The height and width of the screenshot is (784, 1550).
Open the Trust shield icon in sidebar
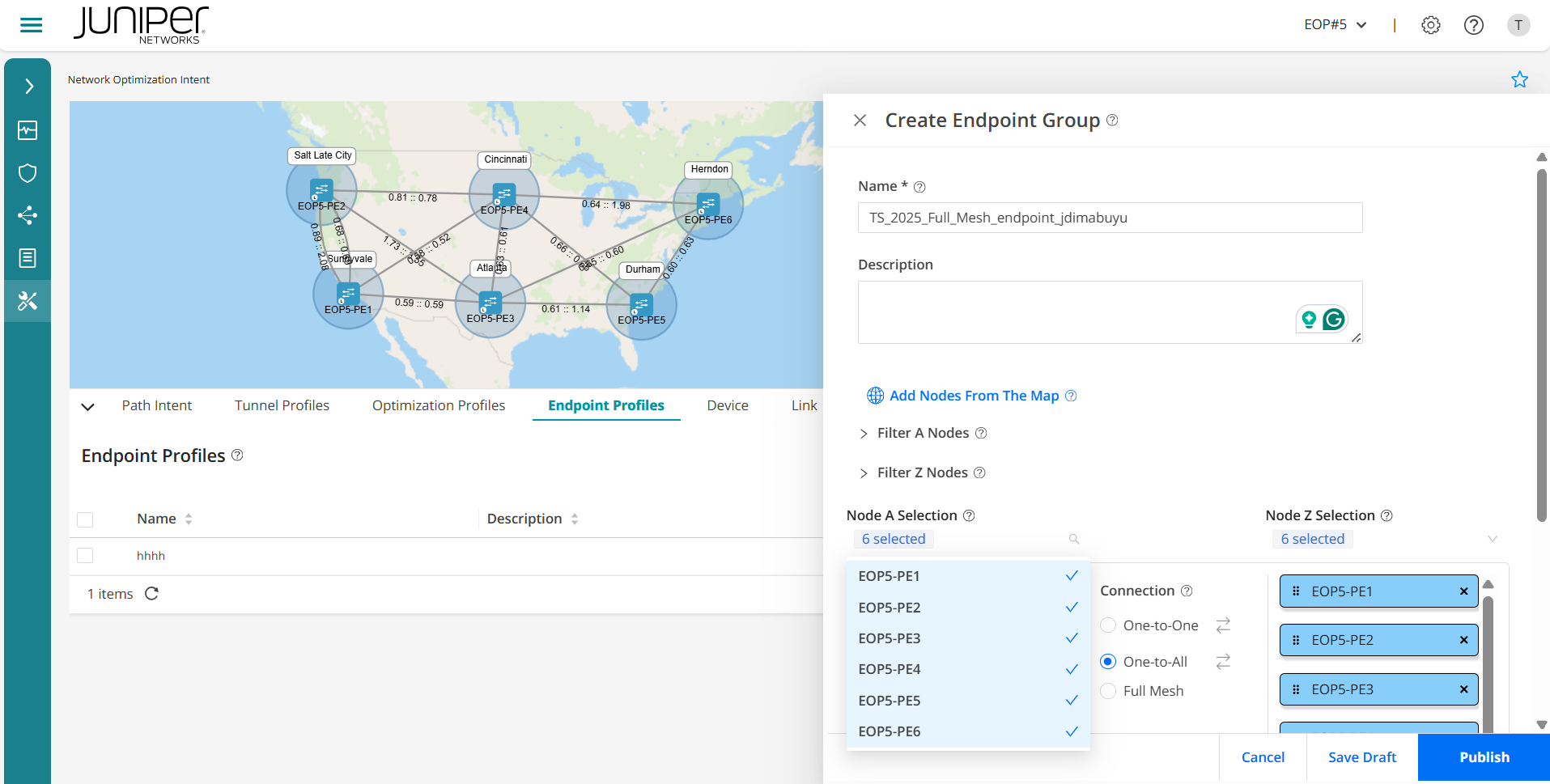coord(28,173)
